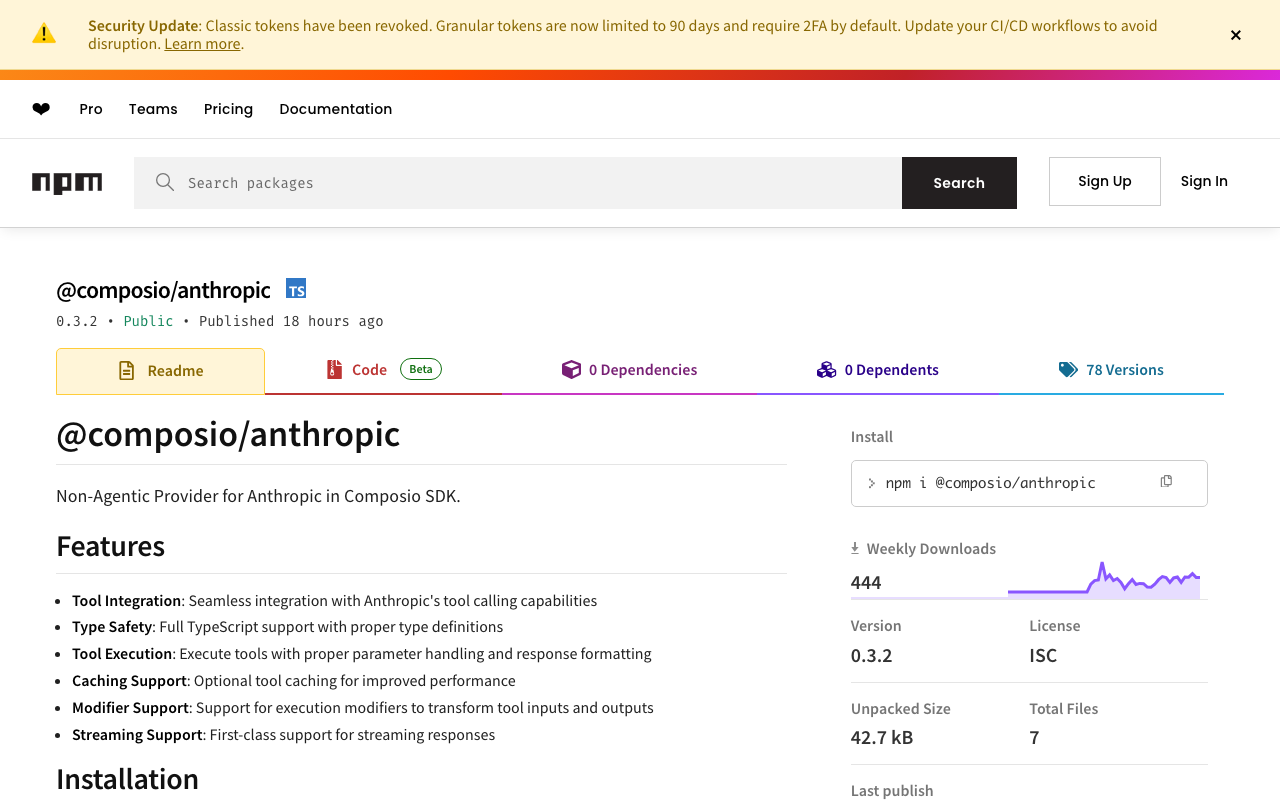Copy the npm install command

click(1166, 482)
